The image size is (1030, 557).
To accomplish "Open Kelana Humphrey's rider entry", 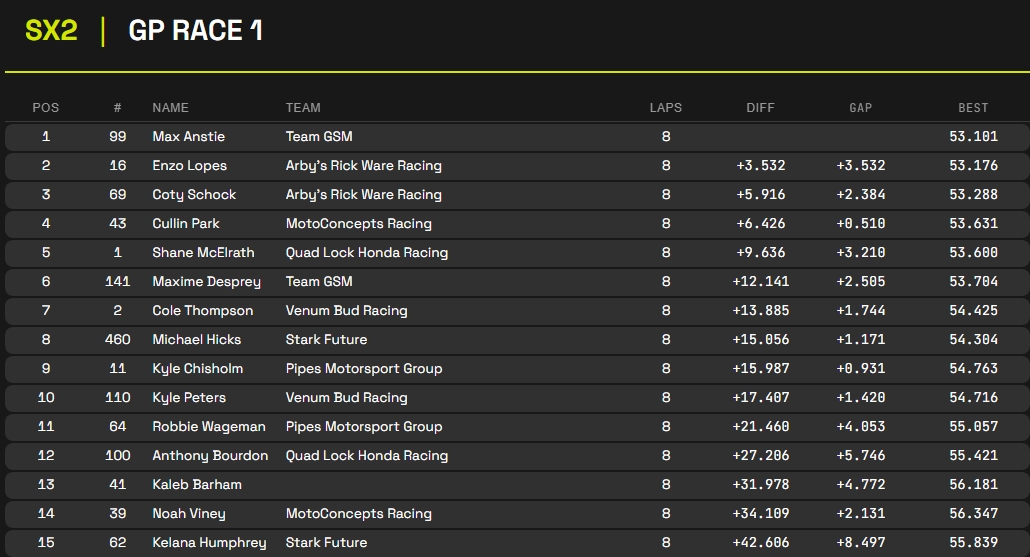I will [x=209, y=542].
